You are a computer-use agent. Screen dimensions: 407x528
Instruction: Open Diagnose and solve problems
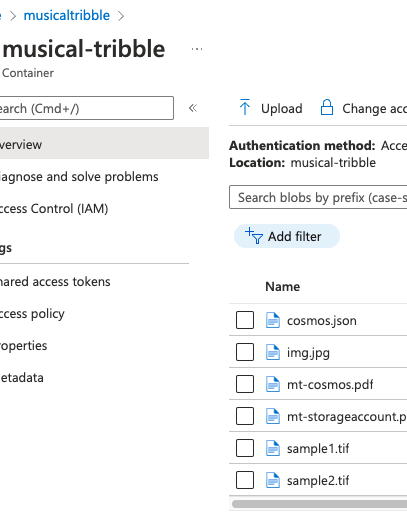(79, 176)
